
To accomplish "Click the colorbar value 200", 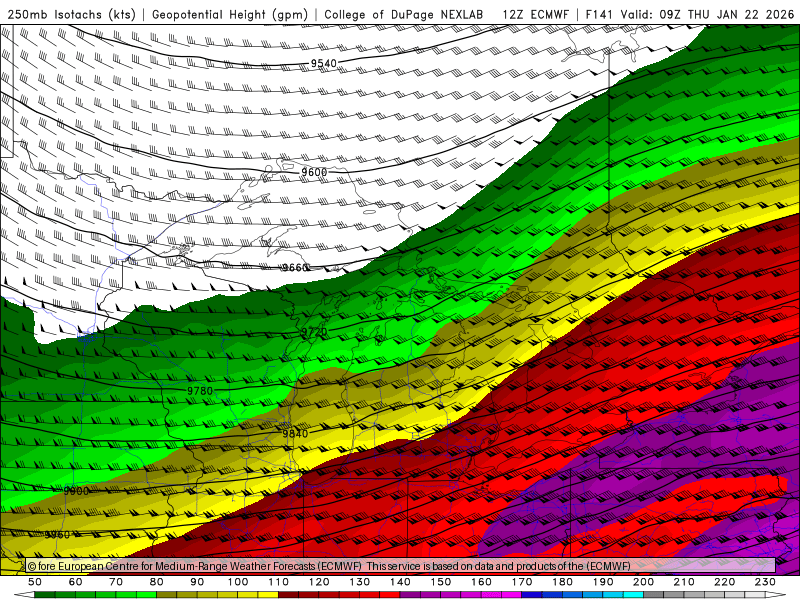I will 643,582.
